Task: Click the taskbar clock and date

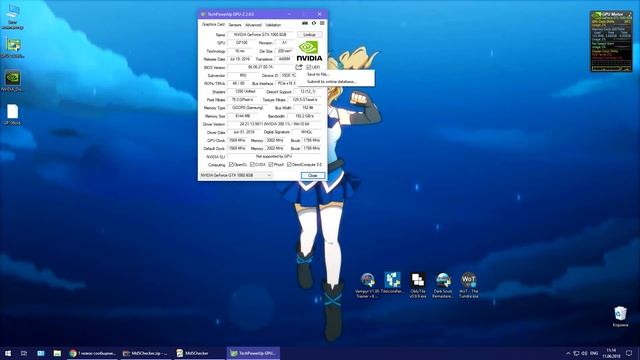Action: click(611, 353)
